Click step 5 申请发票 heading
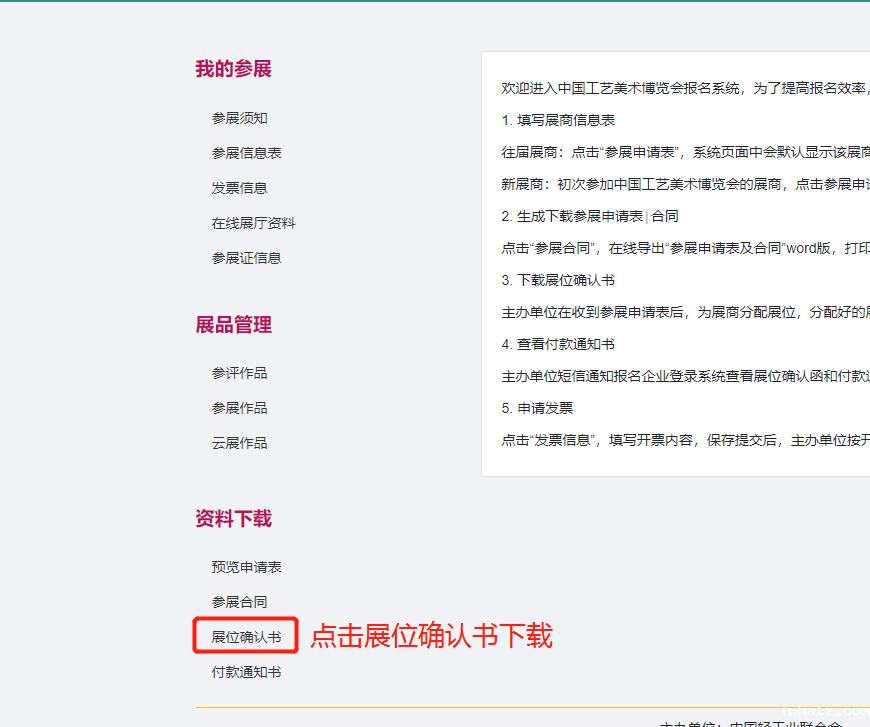 coord(537,408)
